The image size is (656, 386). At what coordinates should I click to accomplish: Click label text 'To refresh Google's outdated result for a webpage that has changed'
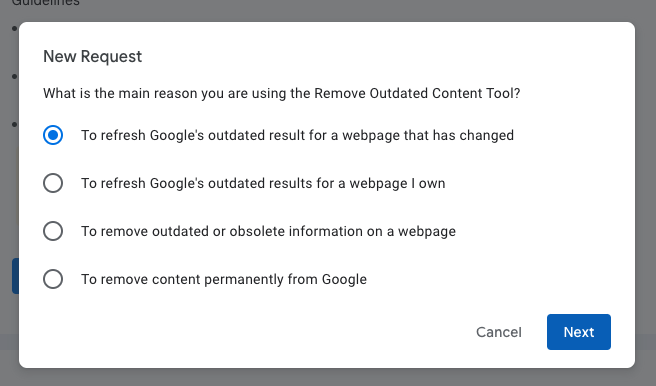click(297, 135)
